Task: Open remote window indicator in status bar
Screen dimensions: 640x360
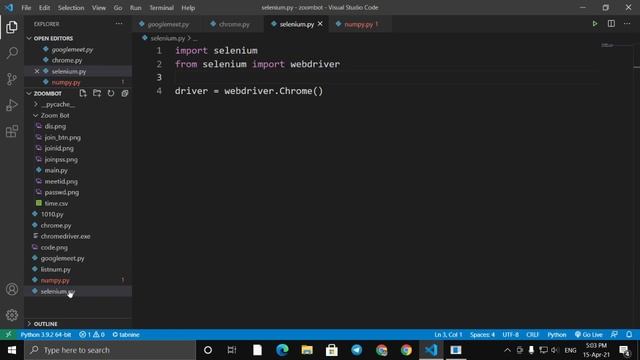Action: [x=8, y=334]
